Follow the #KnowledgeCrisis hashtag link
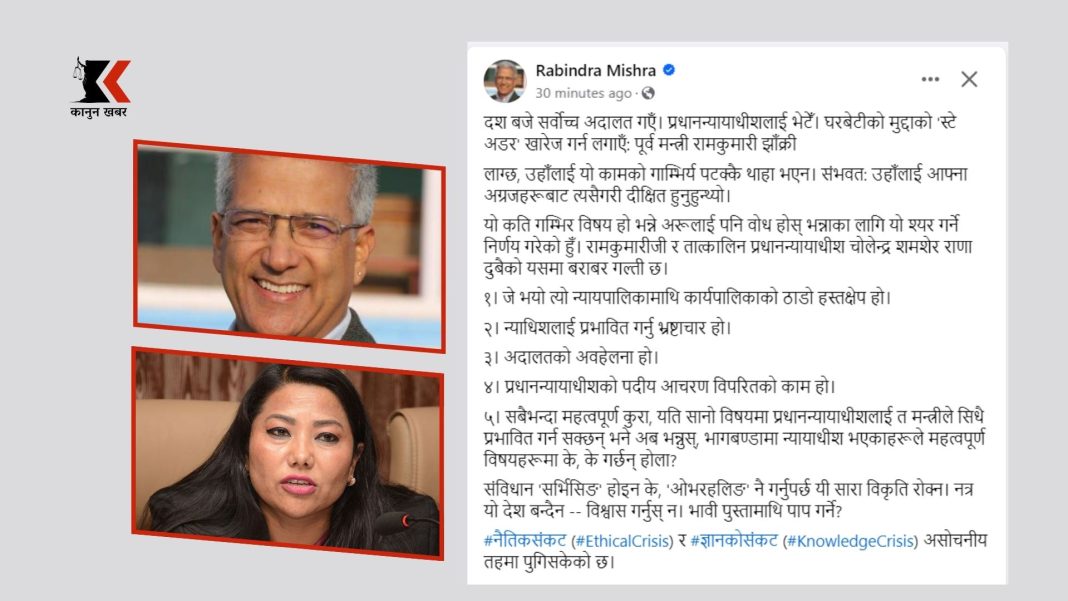The height and width of the screenshot is (601, 1068). tap(850, 541)
